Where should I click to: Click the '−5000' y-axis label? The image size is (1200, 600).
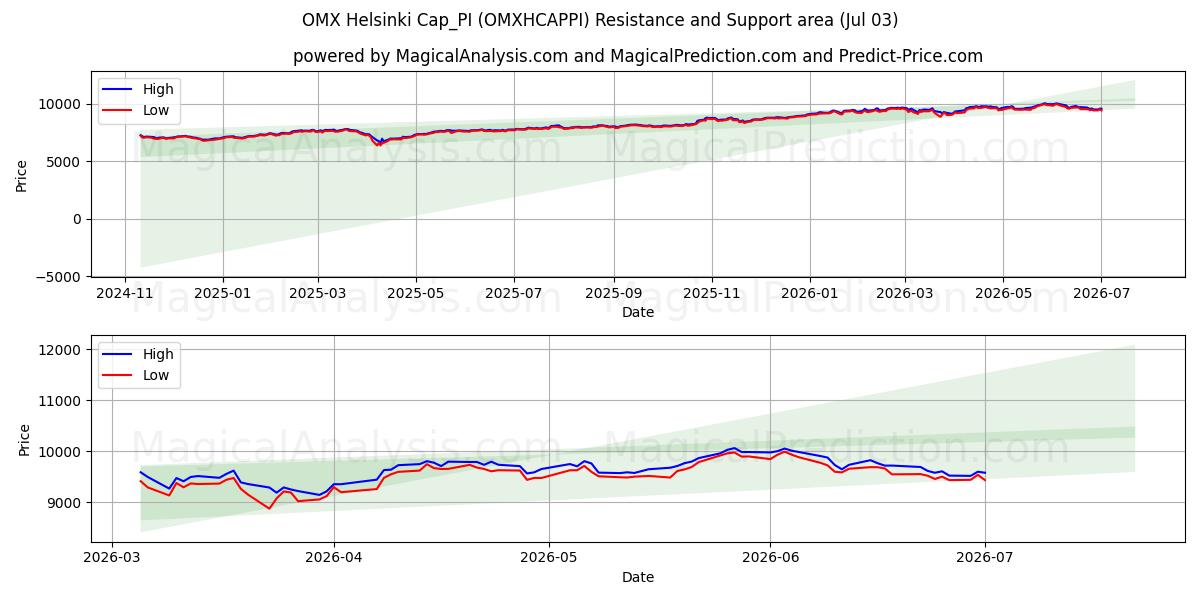tap(58, 277)
